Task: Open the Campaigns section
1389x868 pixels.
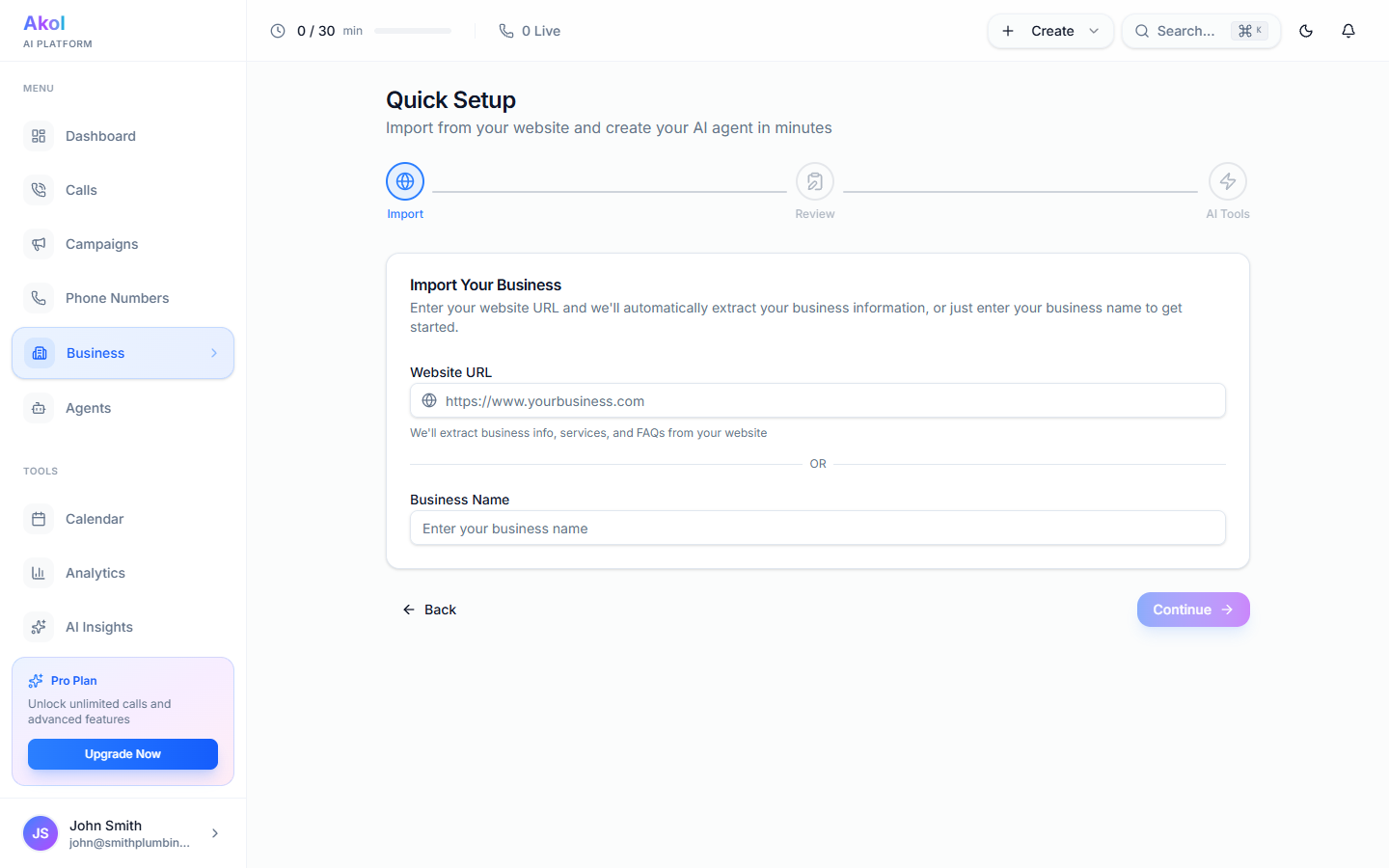Action: pyautogui.click(x=101, y=244)
